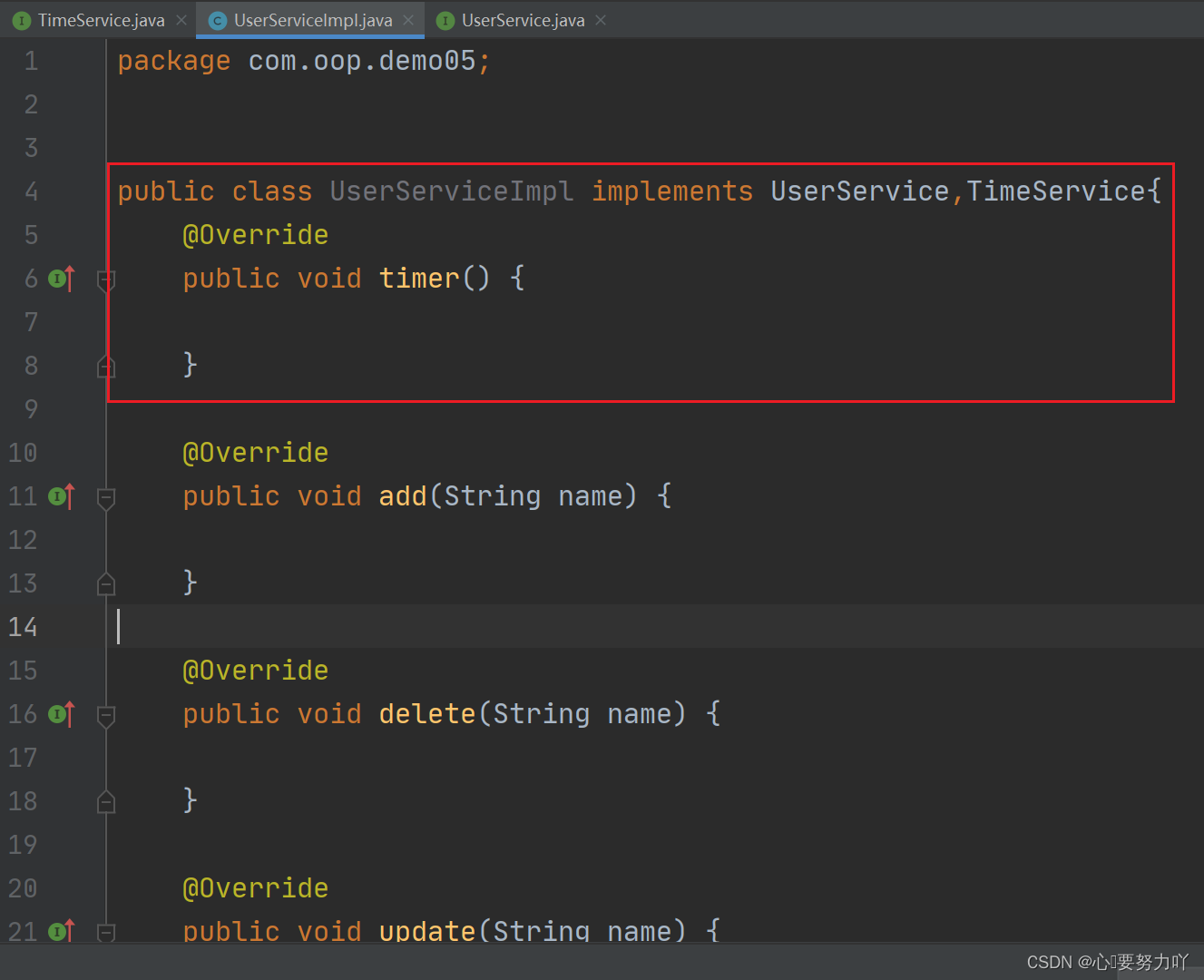Click the UserServiceImpl.java class file icon
Viewport: 1204px width, 980px height.
point(218,20)
